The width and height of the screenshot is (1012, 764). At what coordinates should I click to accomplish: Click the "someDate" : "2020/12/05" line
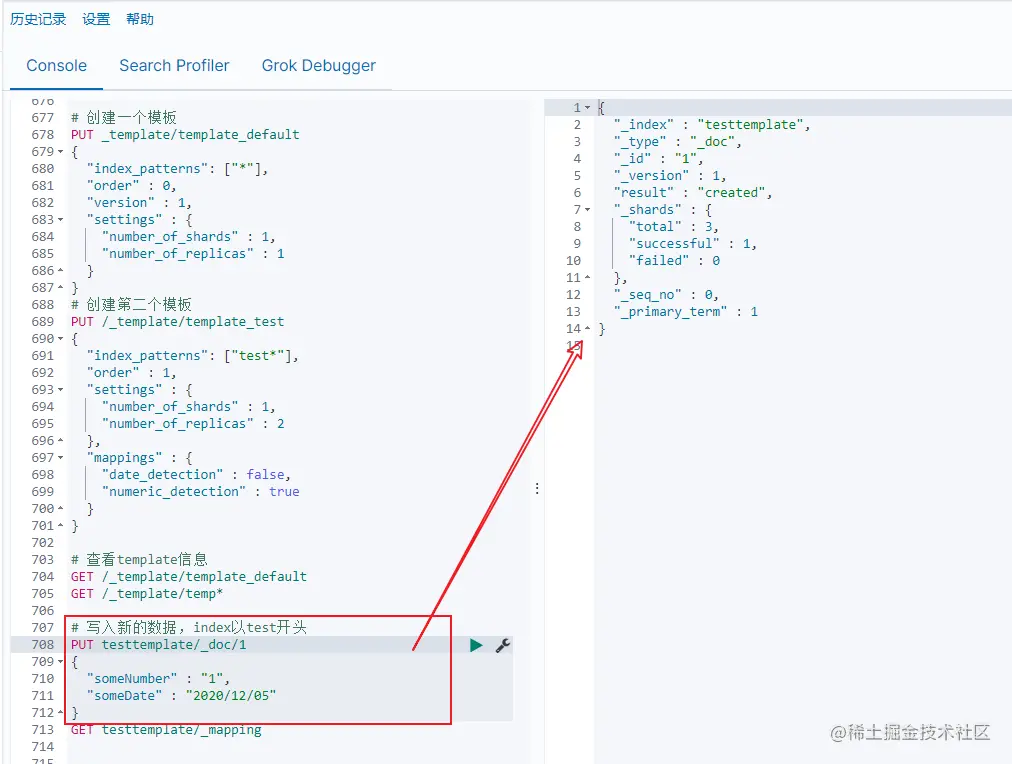pyautogui.click(x=181, y=696)
